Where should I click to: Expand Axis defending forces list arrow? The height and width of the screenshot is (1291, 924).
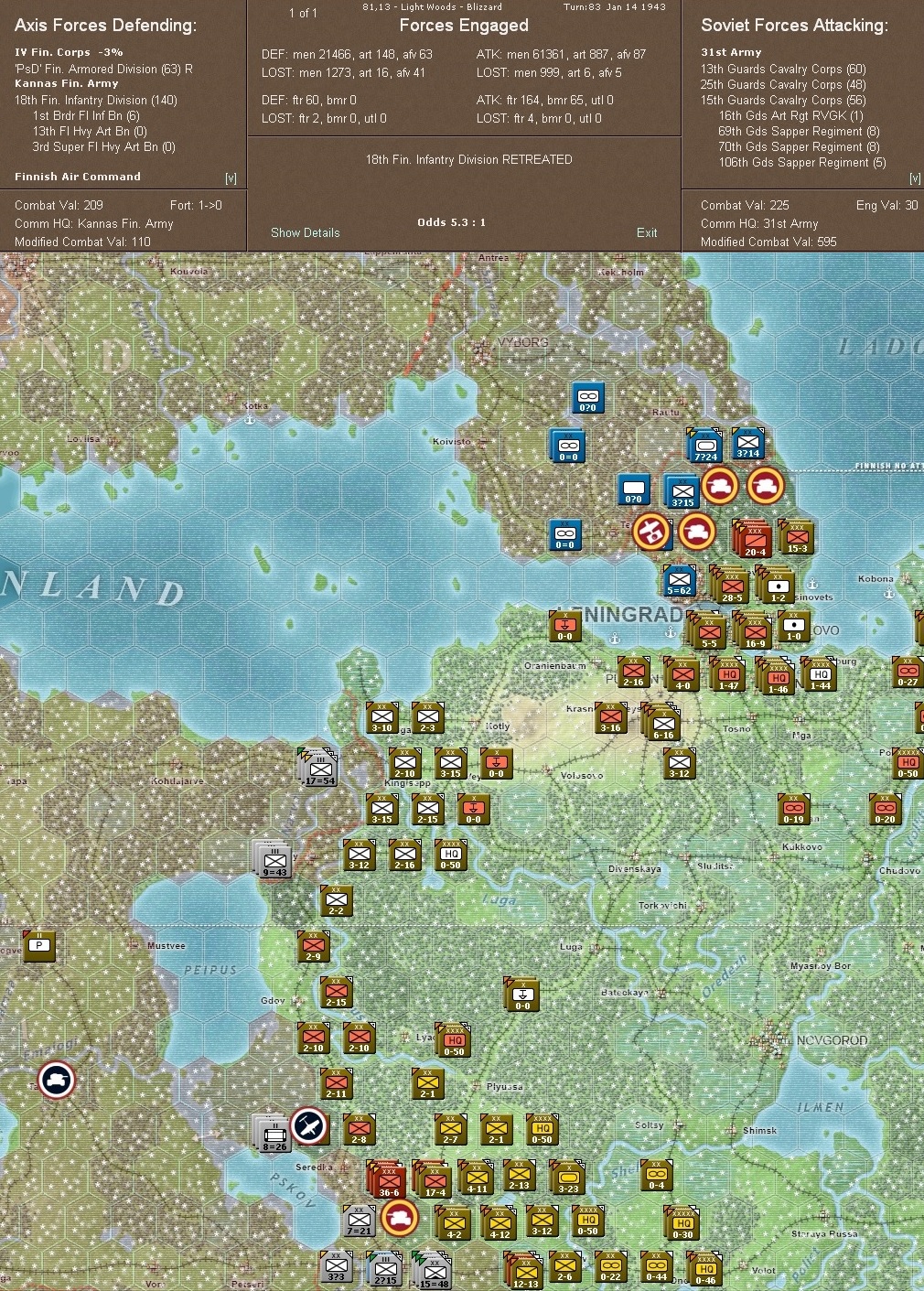(x=231, y=178)
